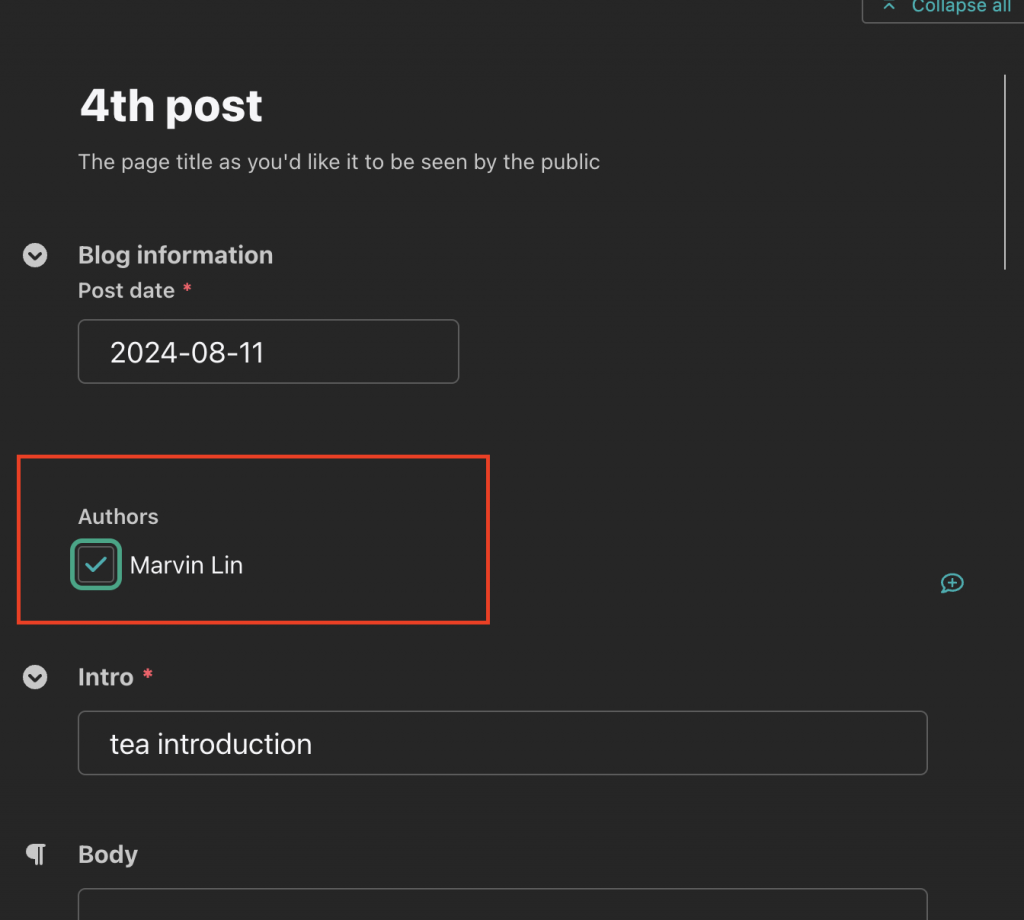Click the Authors label
This screenshot has height=920, width=1024.
tap(118, 516)
